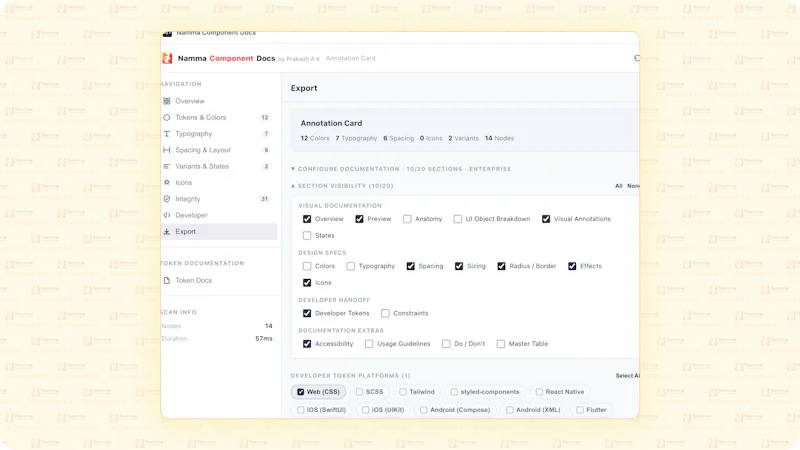
Task: Open Typography navigation item
Action: click(219, 134)
